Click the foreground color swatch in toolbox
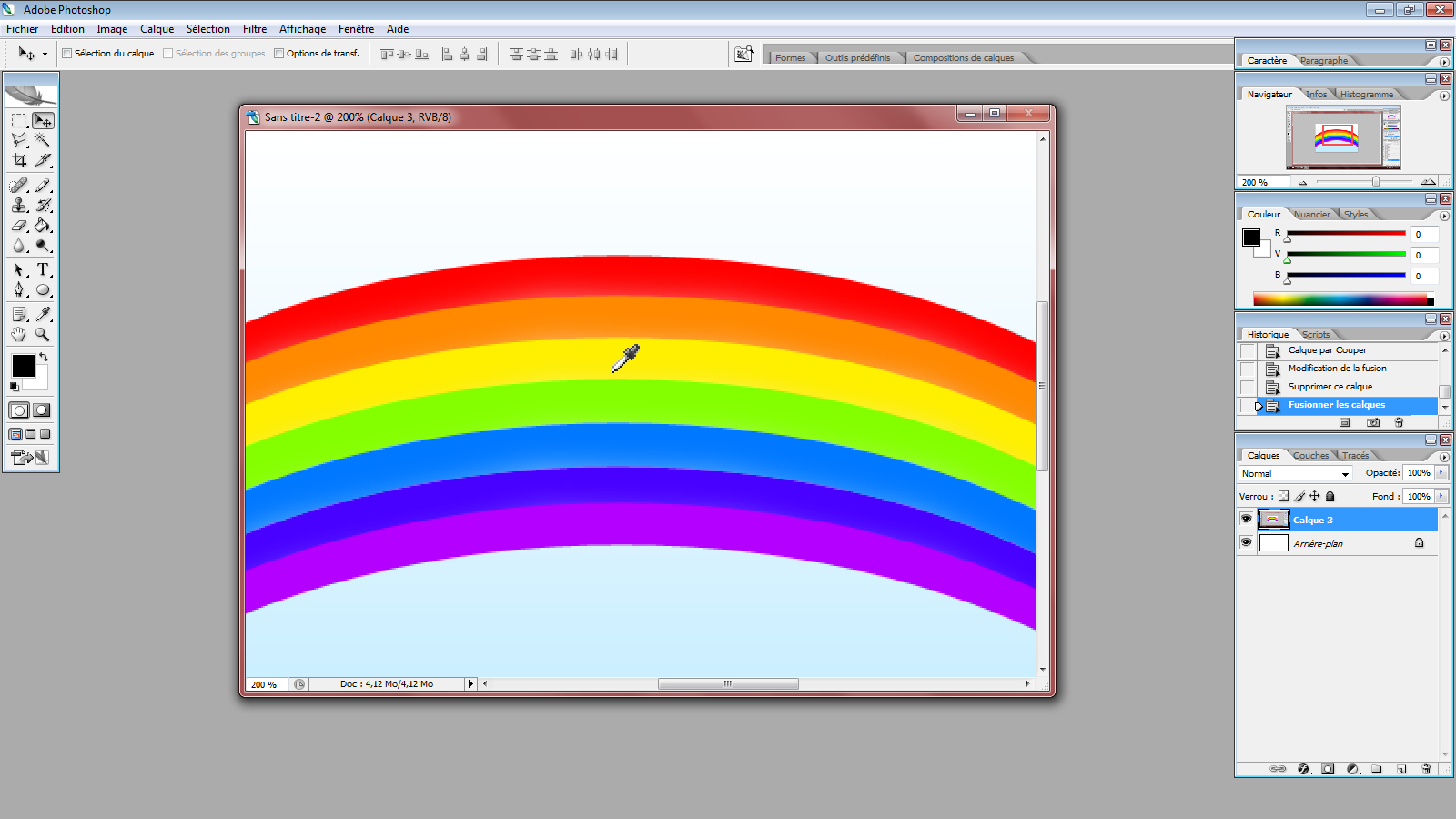 (23, 366)
